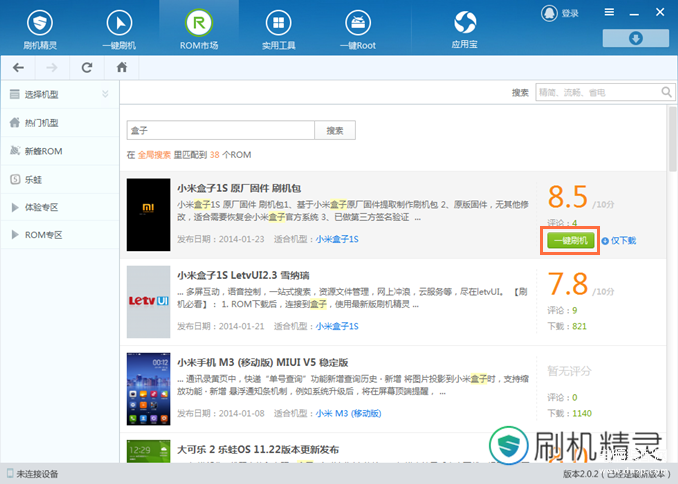Screen dimensions: 678x484
Task: Expand the 选择机型 dropdown chevron
Action: click(105, 94)
